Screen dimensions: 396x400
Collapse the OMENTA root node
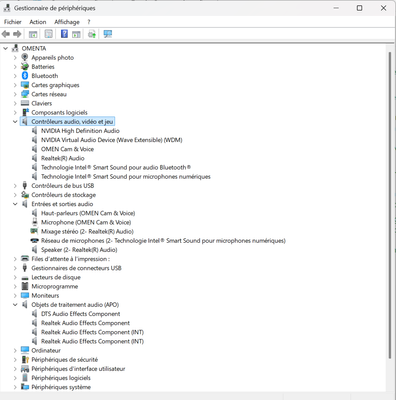point(5,48)
